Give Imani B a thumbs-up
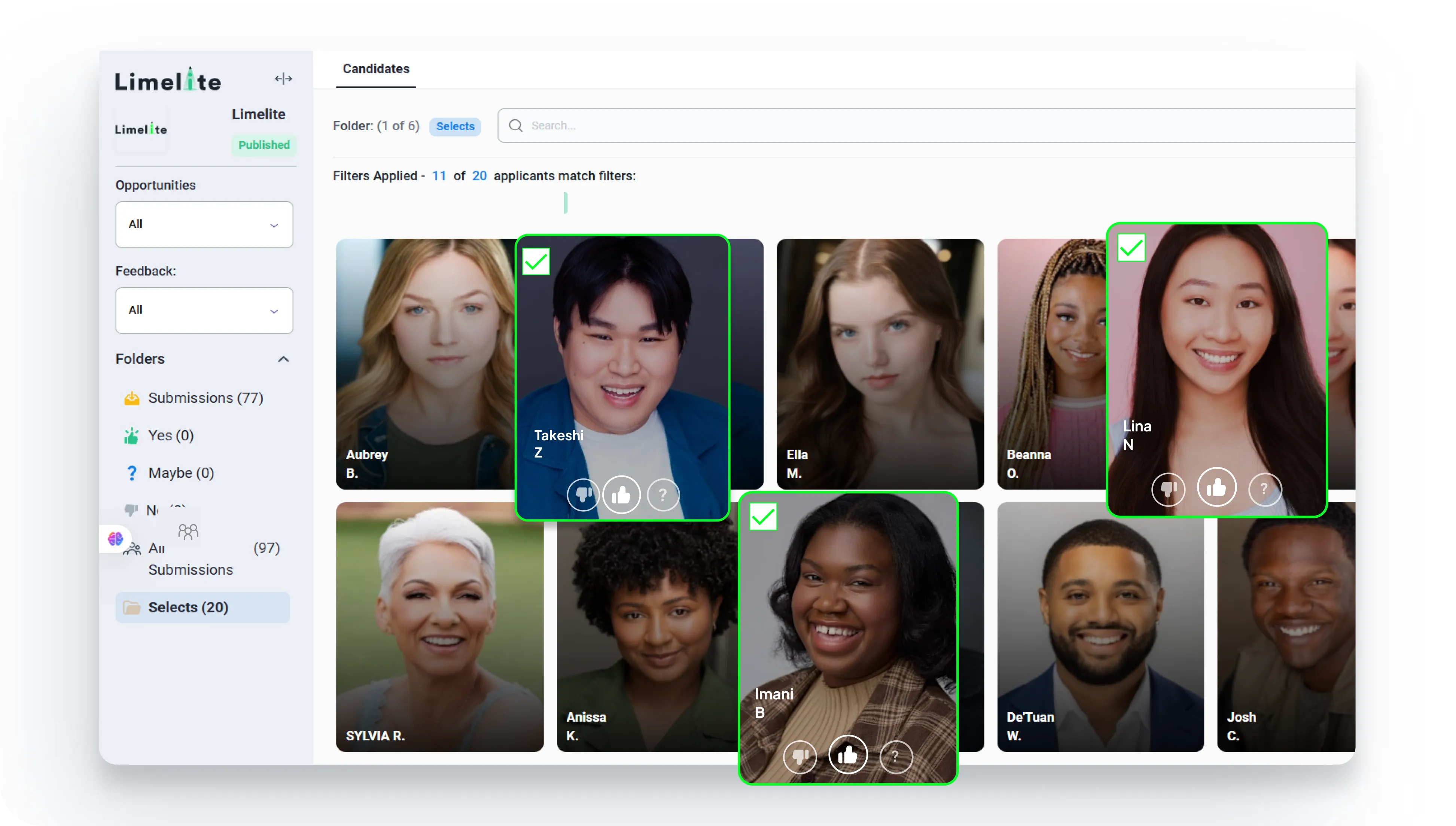 click(x=848, y=754)
